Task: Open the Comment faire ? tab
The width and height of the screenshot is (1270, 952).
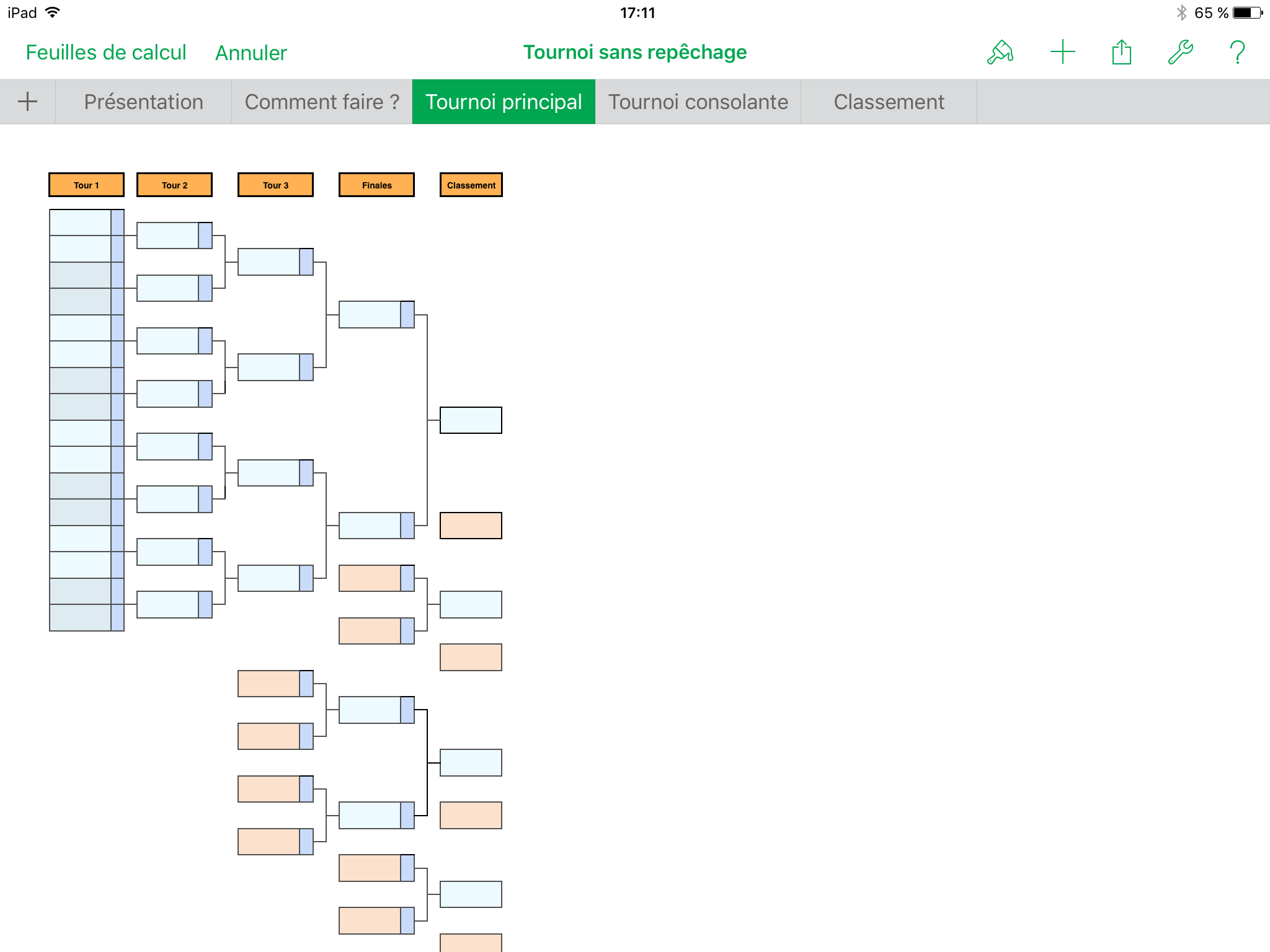Action: click(322, 102)
